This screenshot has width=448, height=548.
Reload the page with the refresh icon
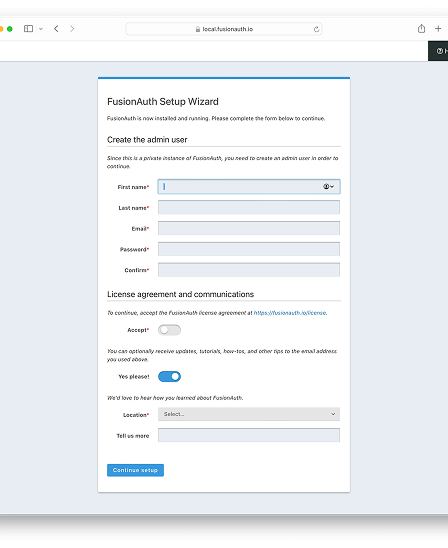click(316, 29)
